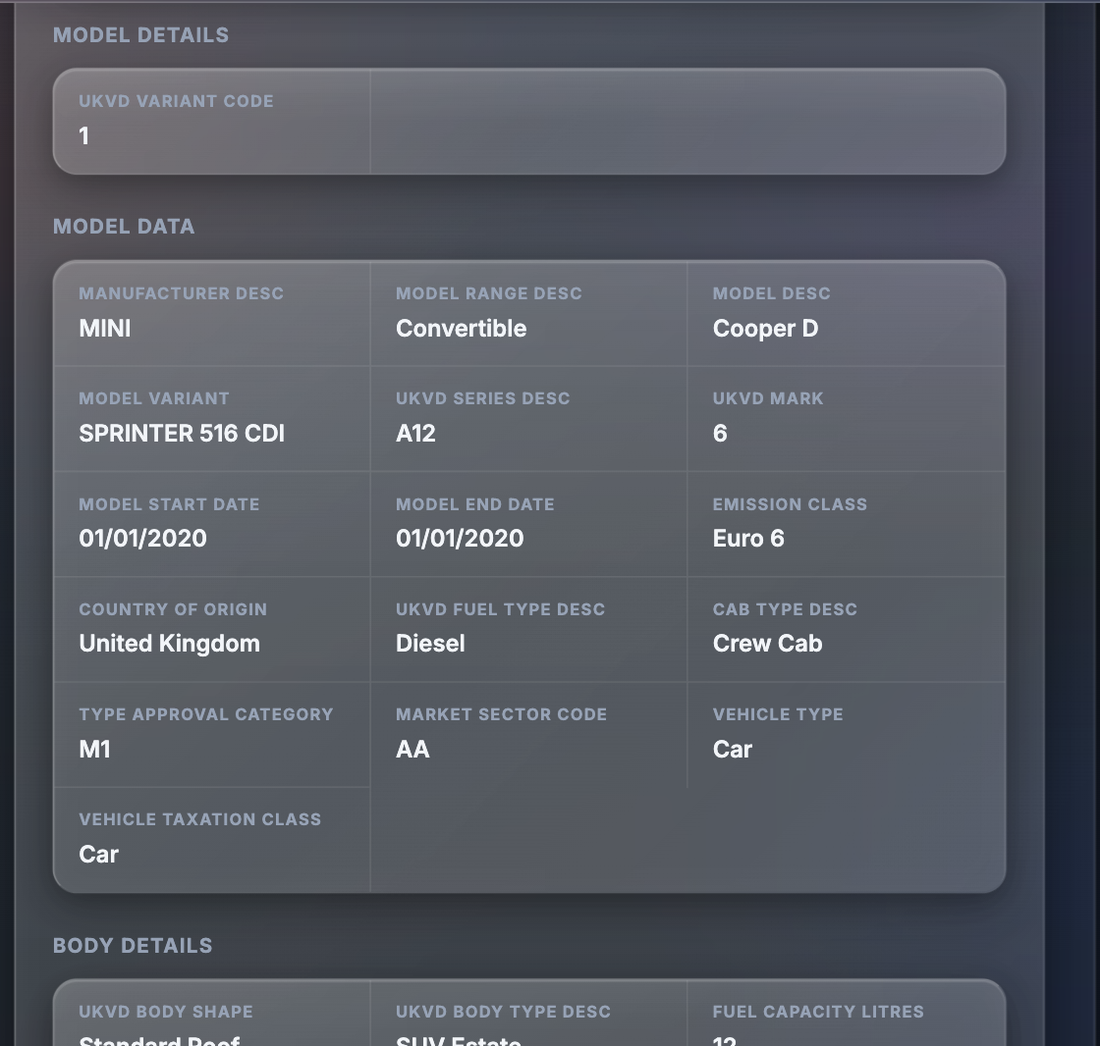The height and width of the screenshot is (1046, 1100).
Task: Select the model start date 01/01/2020
Action: click(143, 538)
